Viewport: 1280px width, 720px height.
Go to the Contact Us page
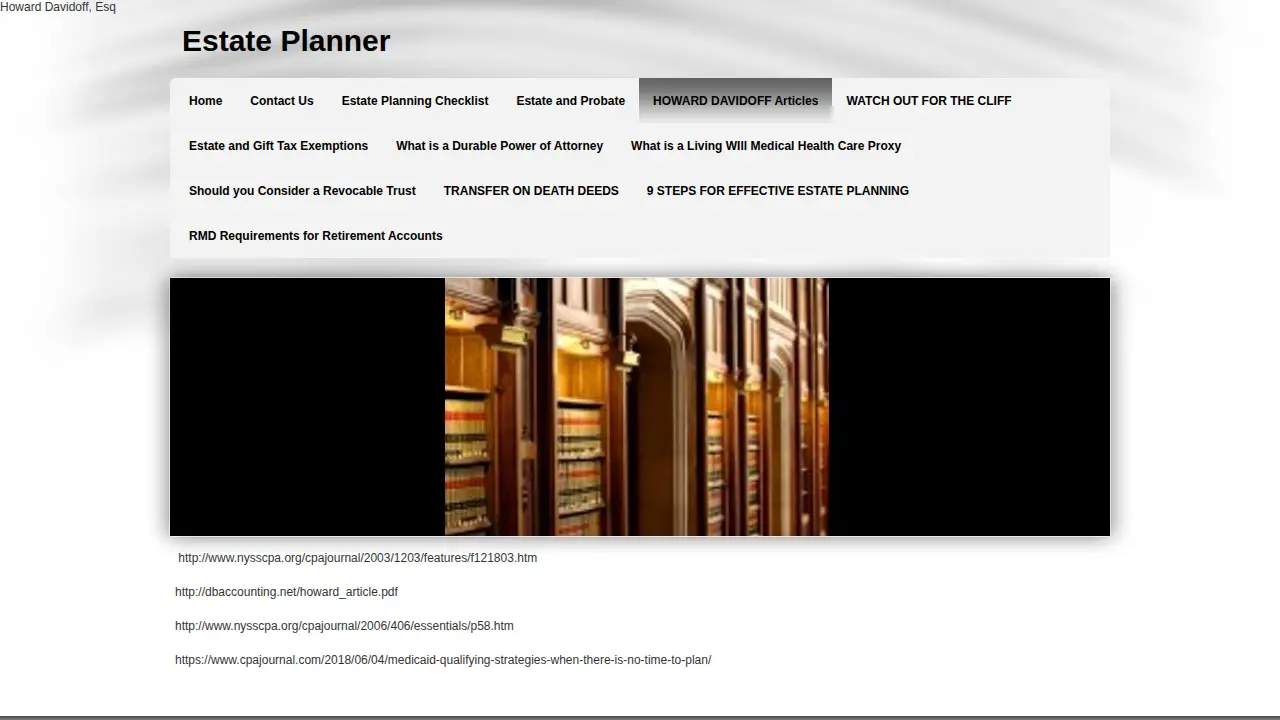pos(281,101)
